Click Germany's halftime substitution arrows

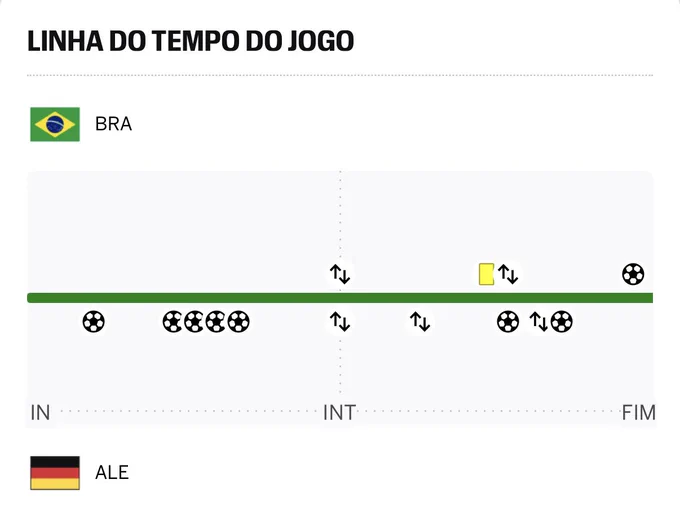pyautogui.click(x=340, y=322)
